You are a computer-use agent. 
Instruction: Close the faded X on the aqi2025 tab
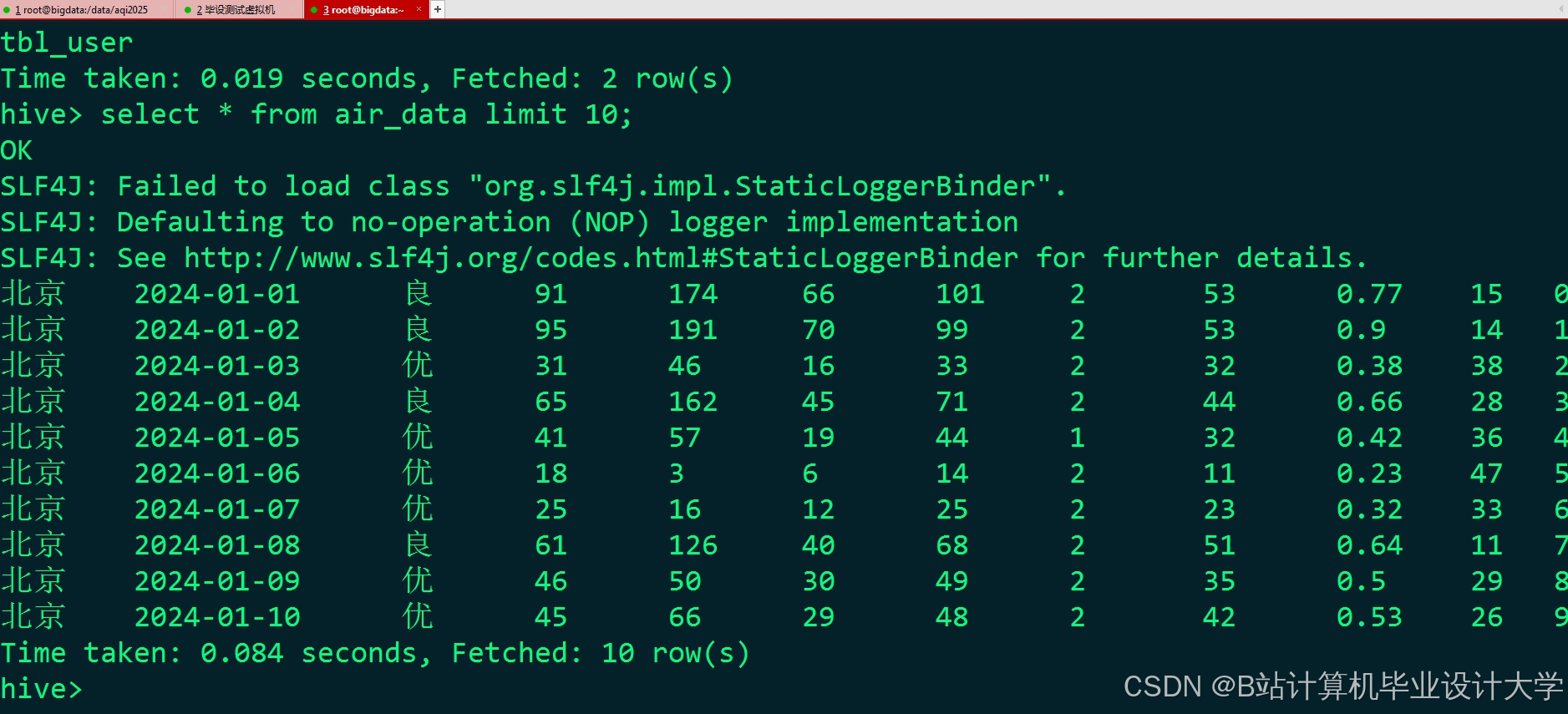pyautogui.click(x=164, y=9)
